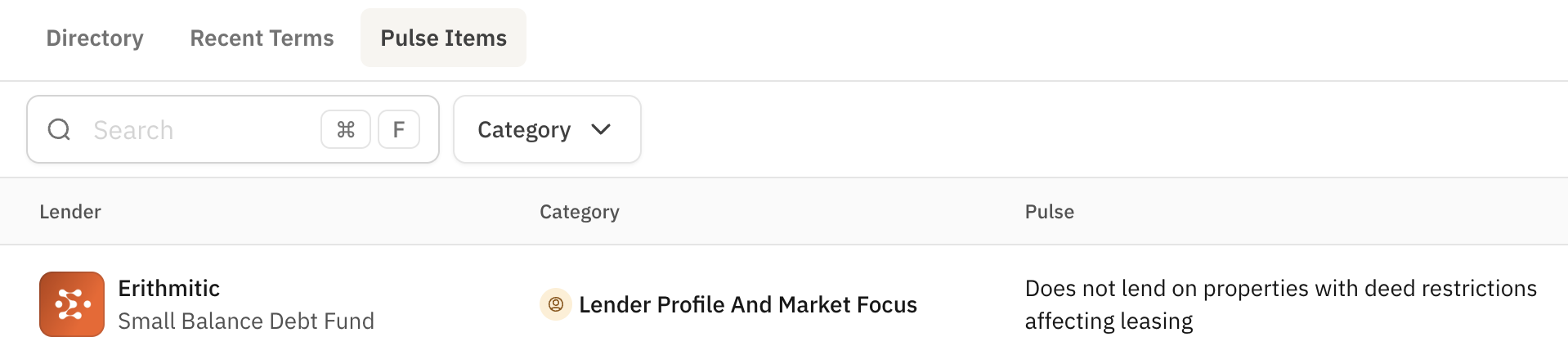The width and height of the screenshot is (1568, 355).
Task: Click the Erithmitic orange logo icon
Action: (72, 304)
